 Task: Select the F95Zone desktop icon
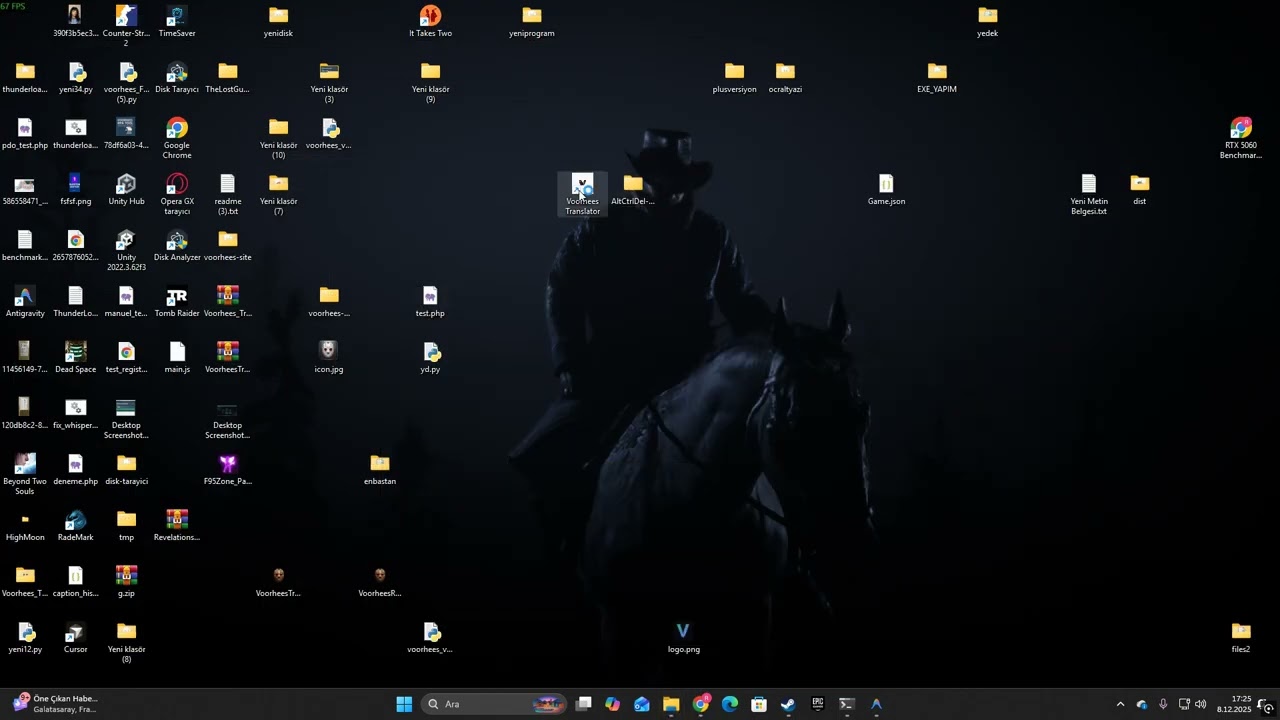click(228, 470)
